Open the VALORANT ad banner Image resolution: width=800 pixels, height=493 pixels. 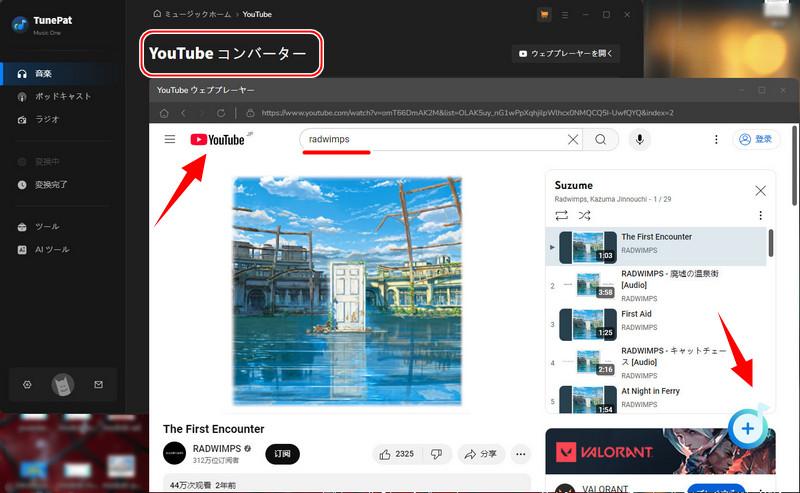pos(660,452)
